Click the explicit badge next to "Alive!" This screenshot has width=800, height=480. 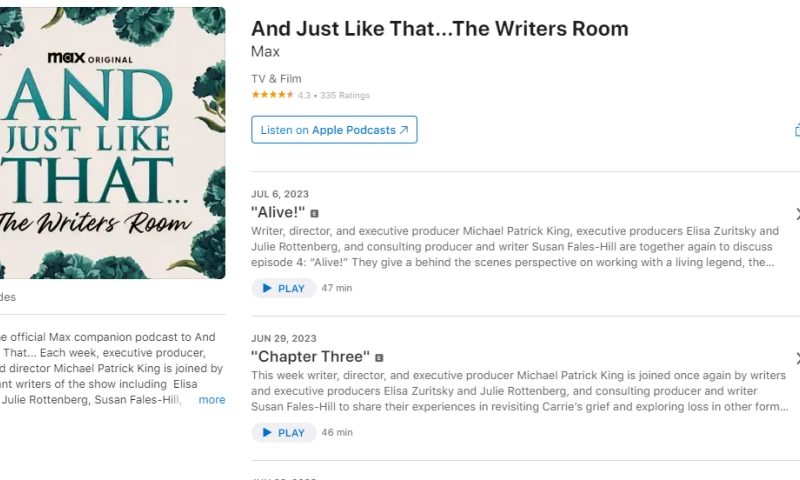tap(314, 213)
